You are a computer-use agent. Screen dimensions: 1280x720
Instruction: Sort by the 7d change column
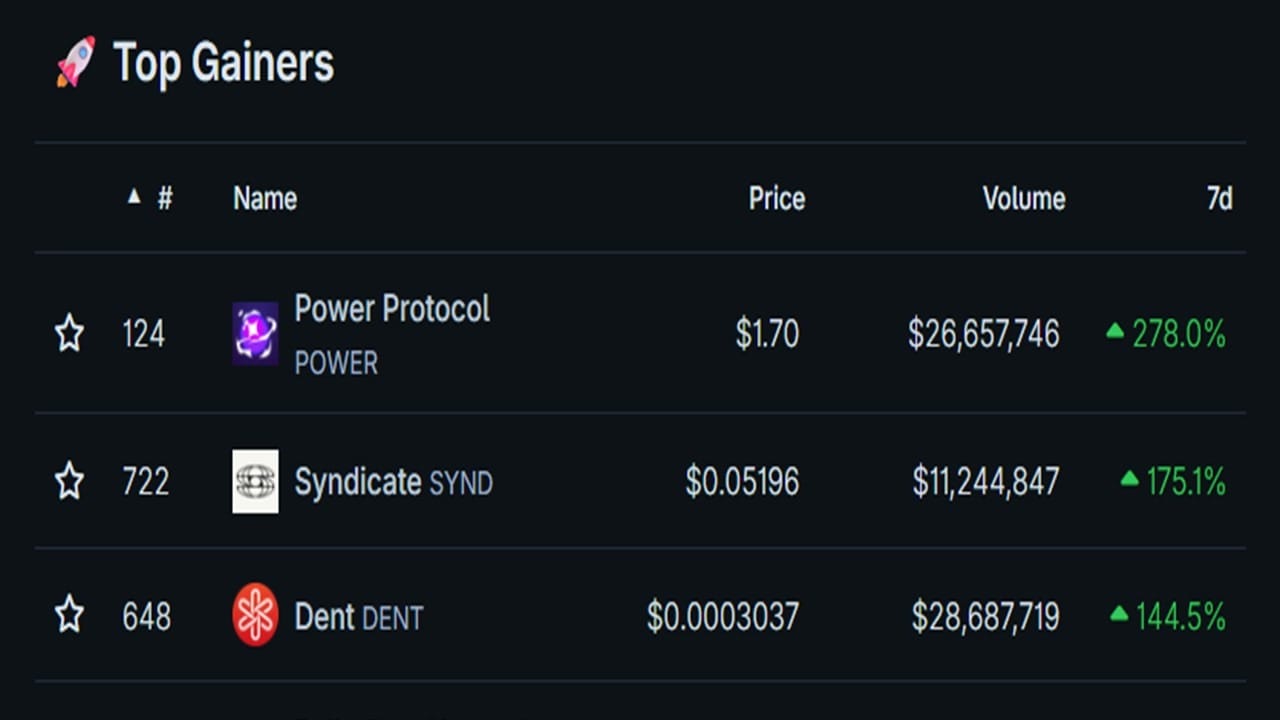1219,198
